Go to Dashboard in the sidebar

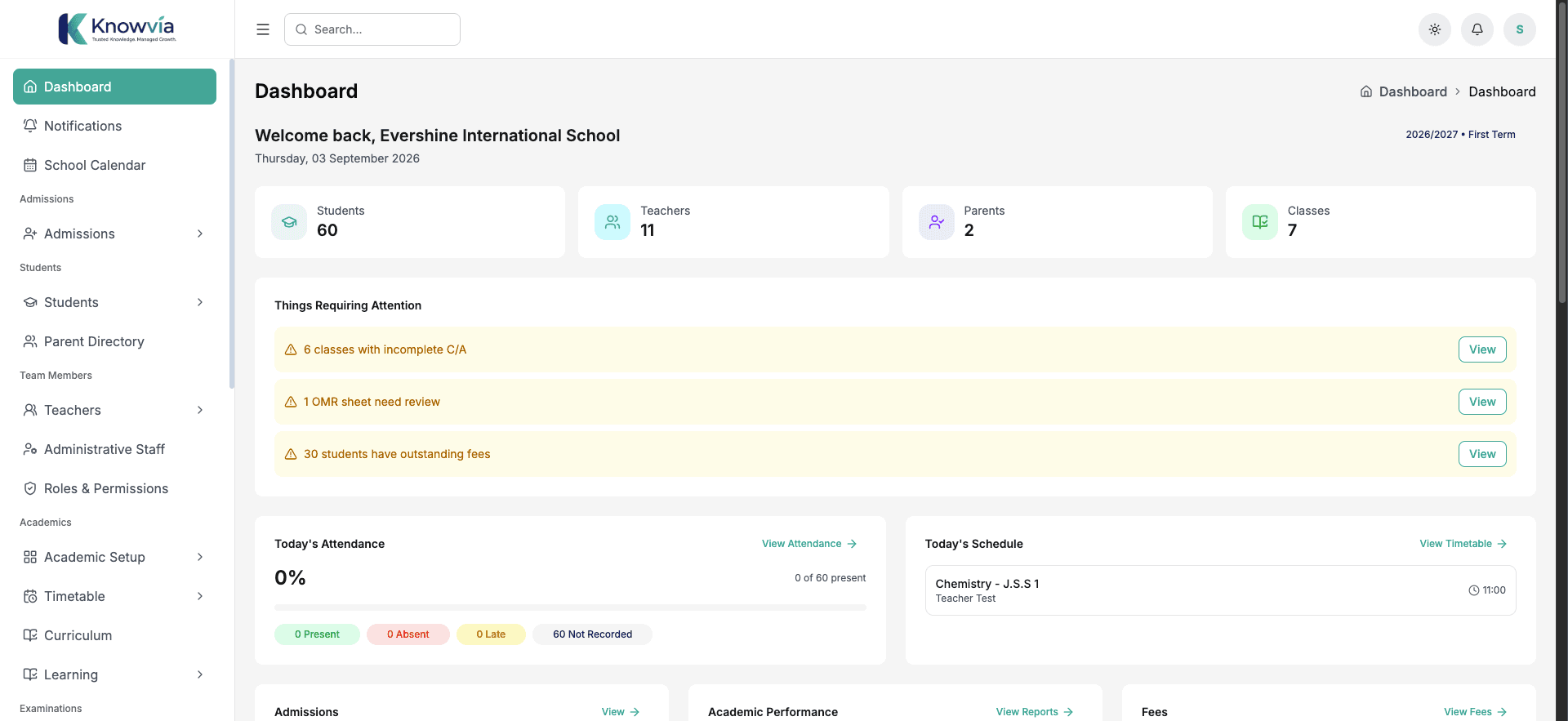click(114, 87)
